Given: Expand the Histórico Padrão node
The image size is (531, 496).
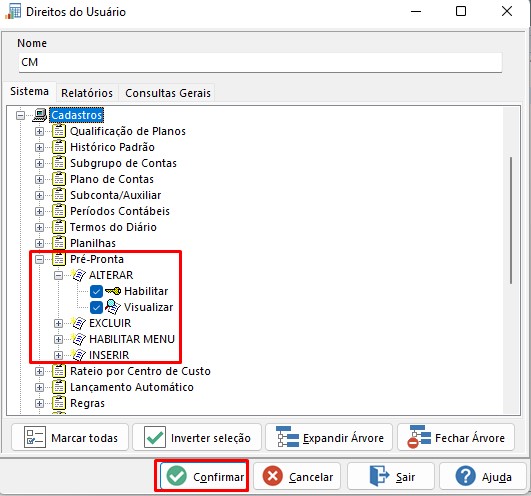Looking at the screenshot, I should click(x=39, y=147).
